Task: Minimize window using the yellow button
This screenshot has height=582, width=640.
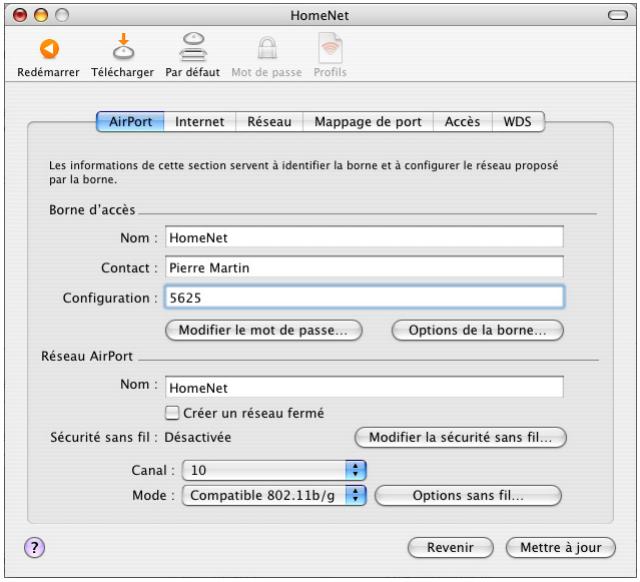Action: [x=41, y=16]
